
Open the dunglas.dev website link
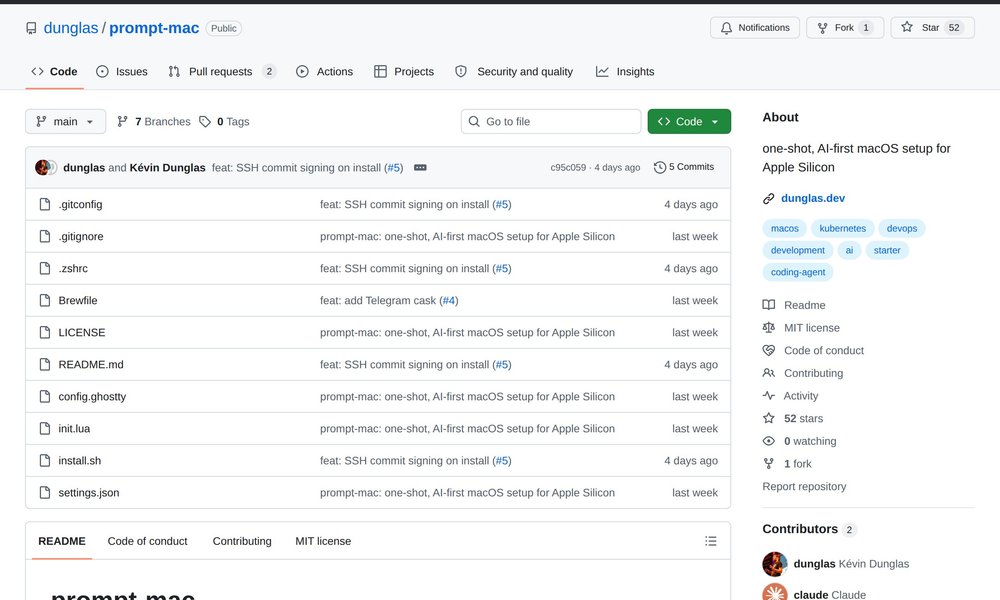coord(812,198)
